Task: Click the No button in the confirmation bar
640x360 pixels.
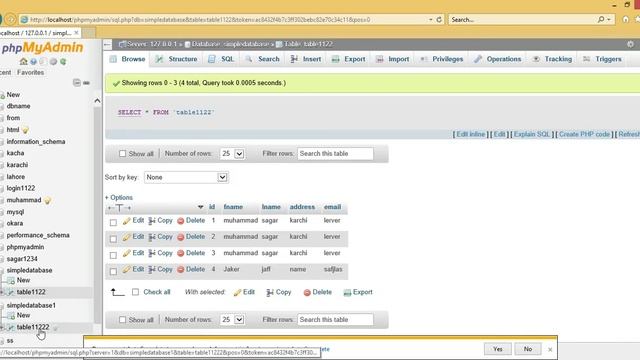Action: 528,349
